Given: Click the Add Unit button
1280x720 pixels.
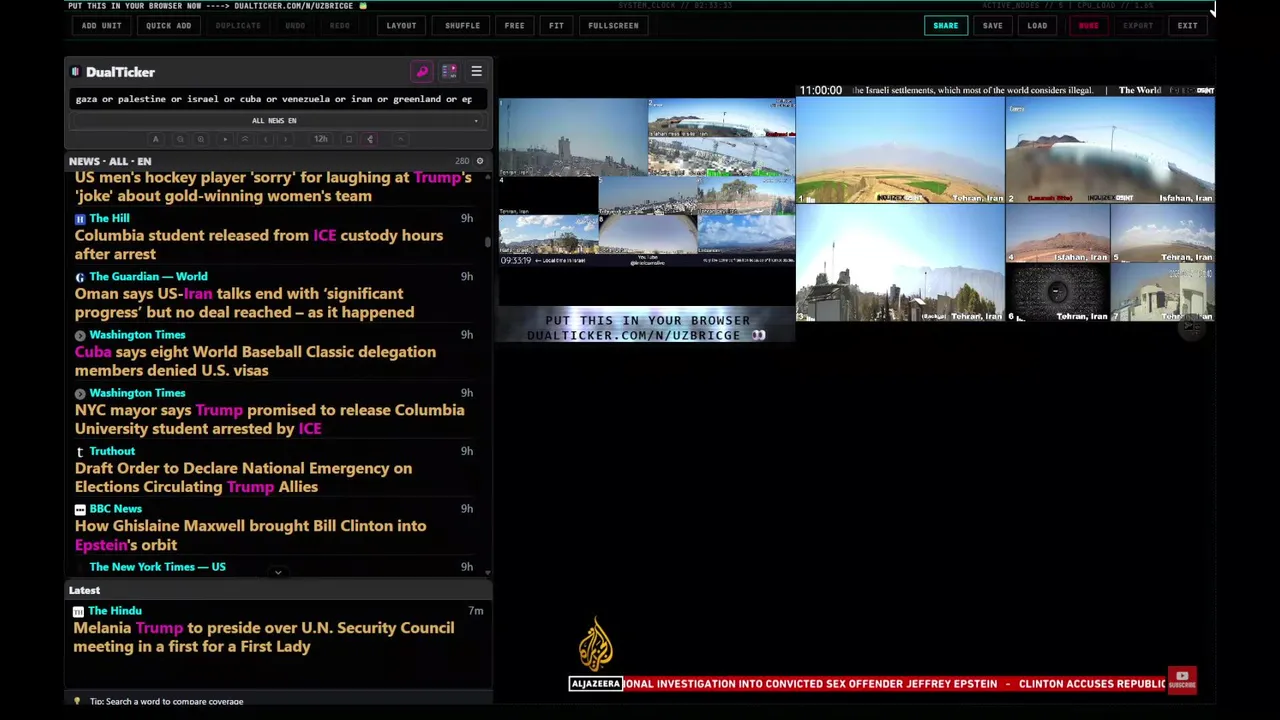Looking at the screenshot, I should pyautogui.click(x=102, y=26).
